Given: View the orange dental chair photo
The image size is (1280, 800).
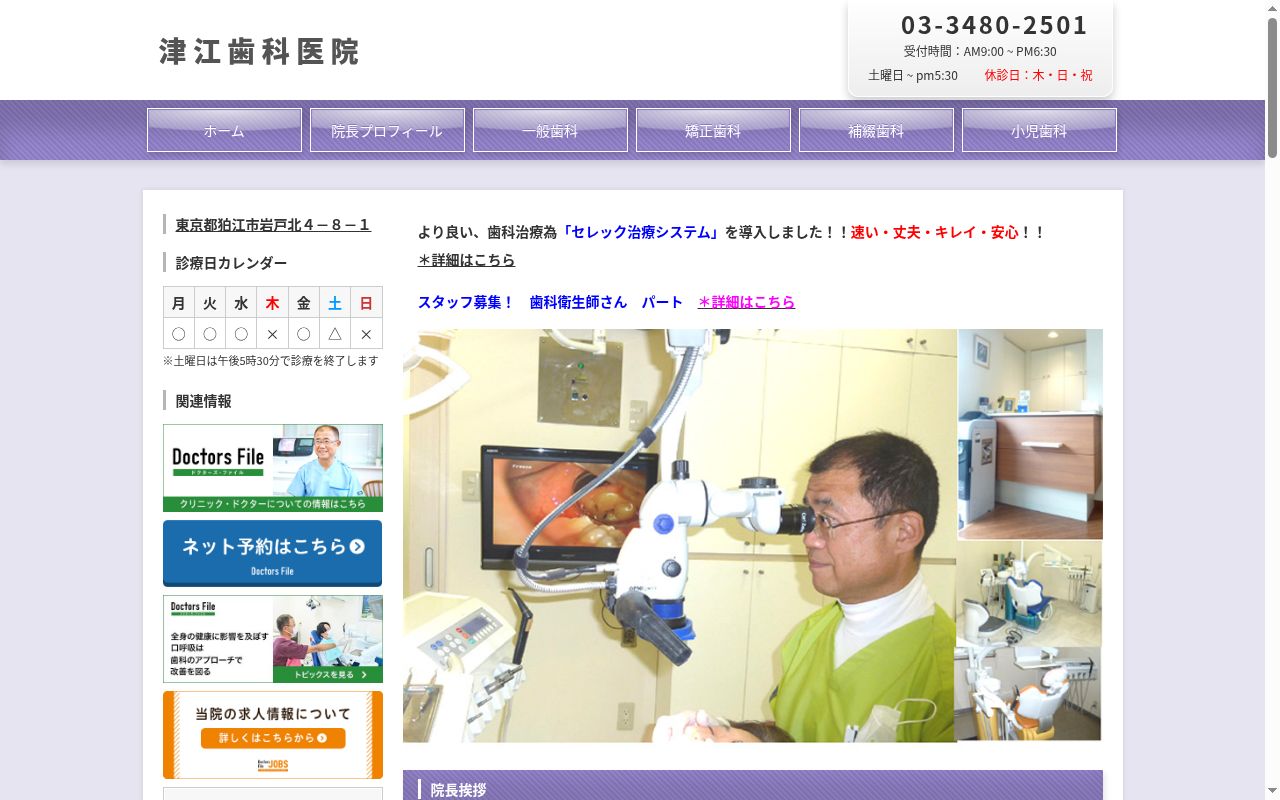Looking at the screenshot, I should (1028, 694).
